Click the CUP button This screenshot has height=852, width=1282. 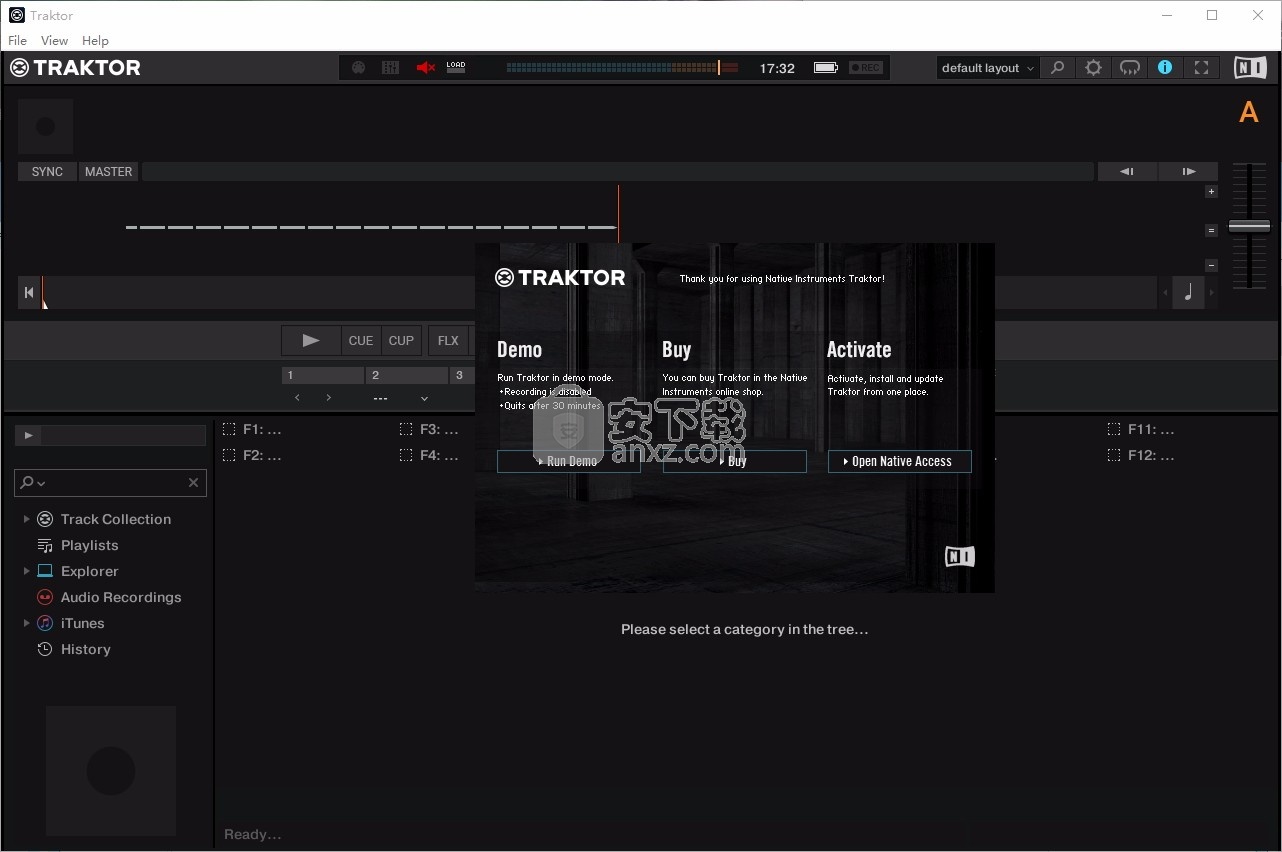[x=401, y=341]
